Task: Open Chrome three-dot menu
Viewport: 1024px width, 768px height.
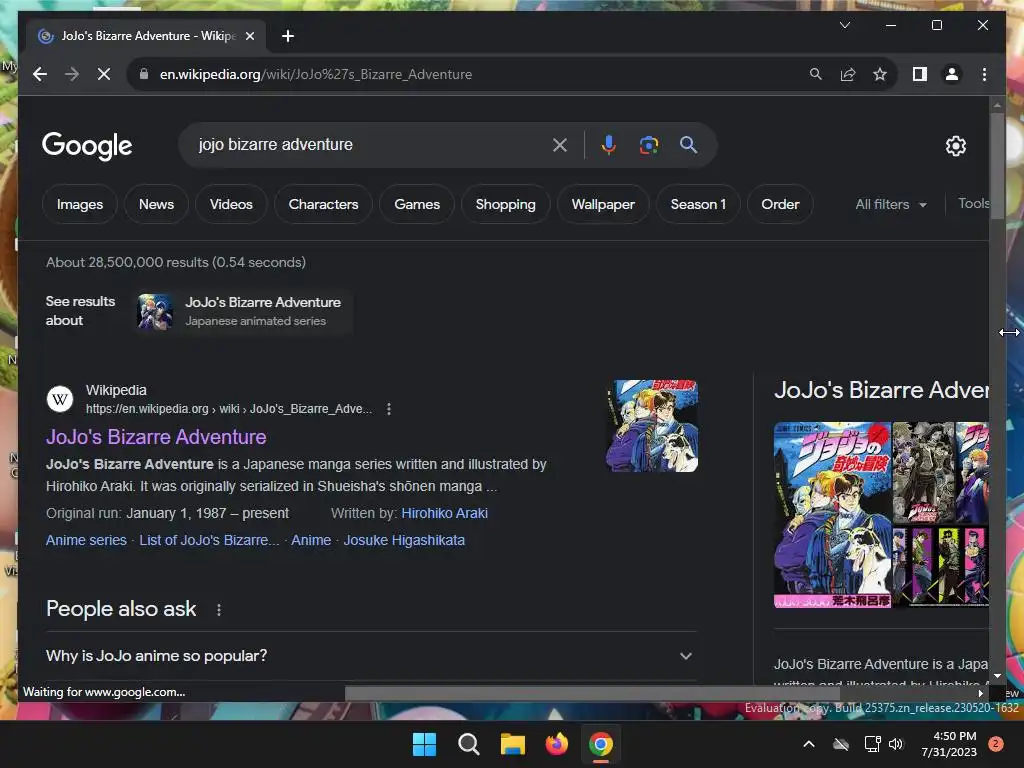Action: 984,74
